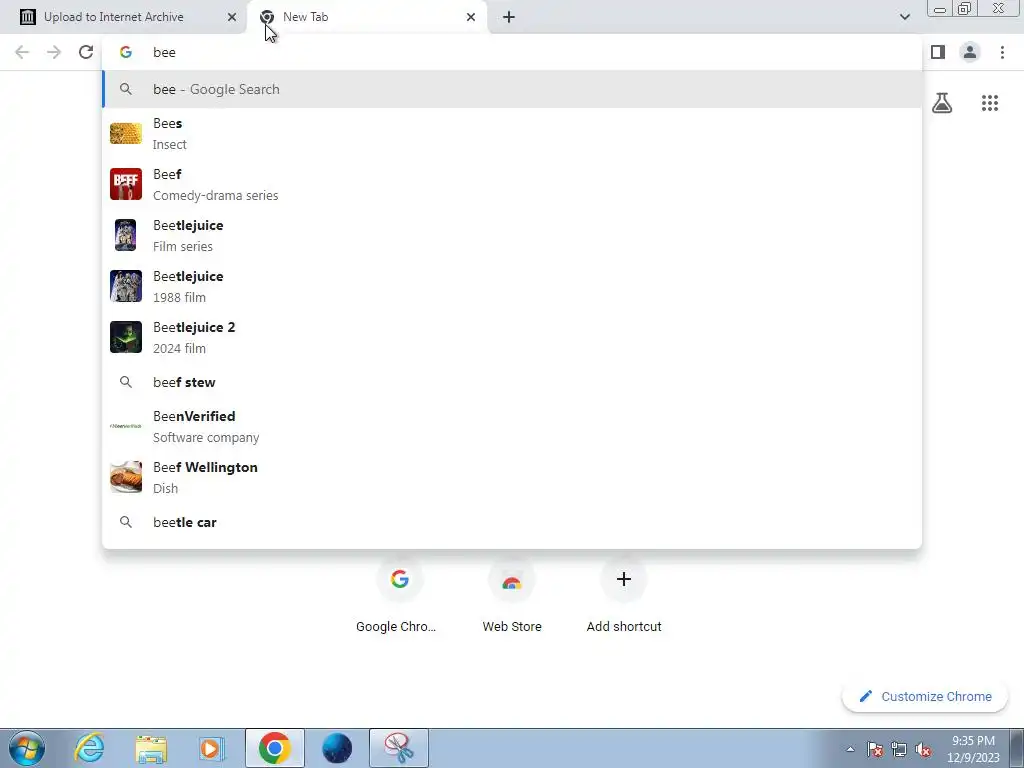Select the beetle car search suggestion
The height and width of the screenshot is (768, 1024).
tap(512, 522)
